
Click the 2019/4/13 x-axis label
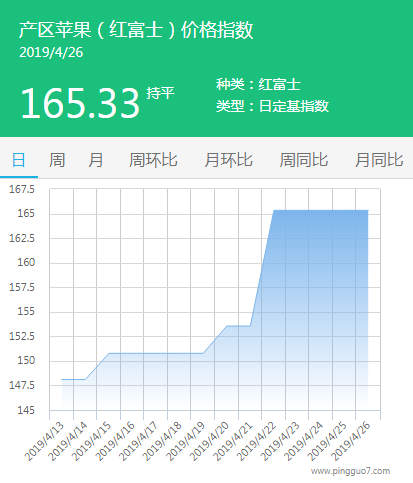click(44, 441)
